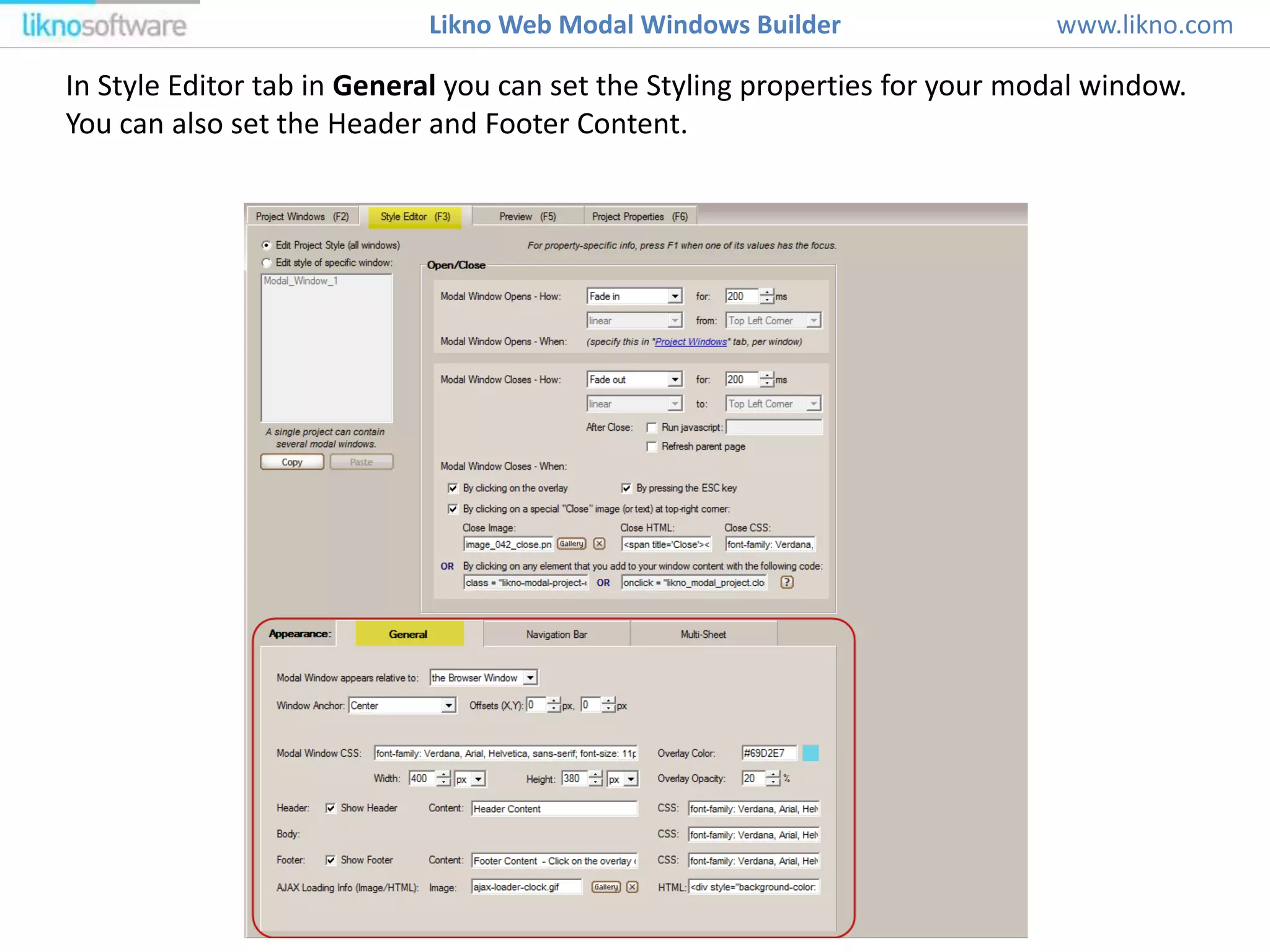1270x952 pixels.
Task: Visit www.likno.com link
Action: tap(1145, 25)
